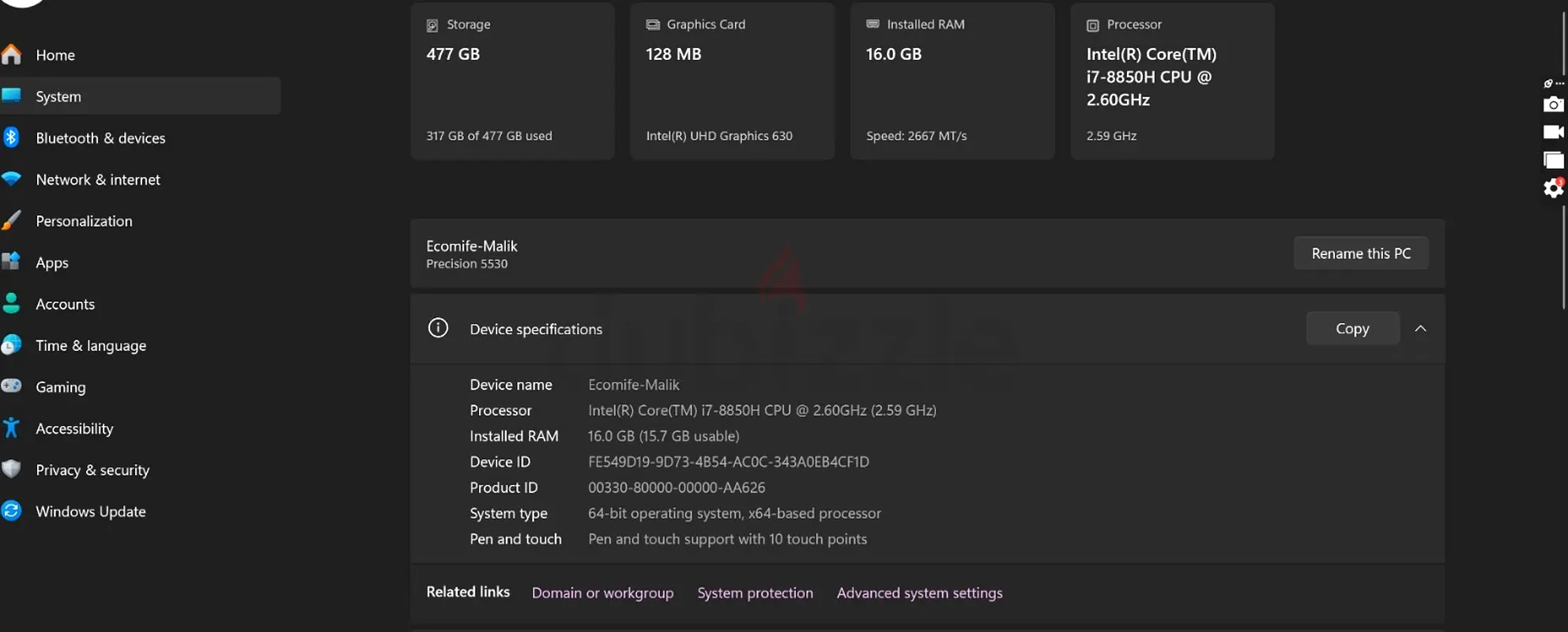Viewport: 1568px width, 632px height.
Task: Click the Installed RAM card icon
Action: (x=873, y=24)
